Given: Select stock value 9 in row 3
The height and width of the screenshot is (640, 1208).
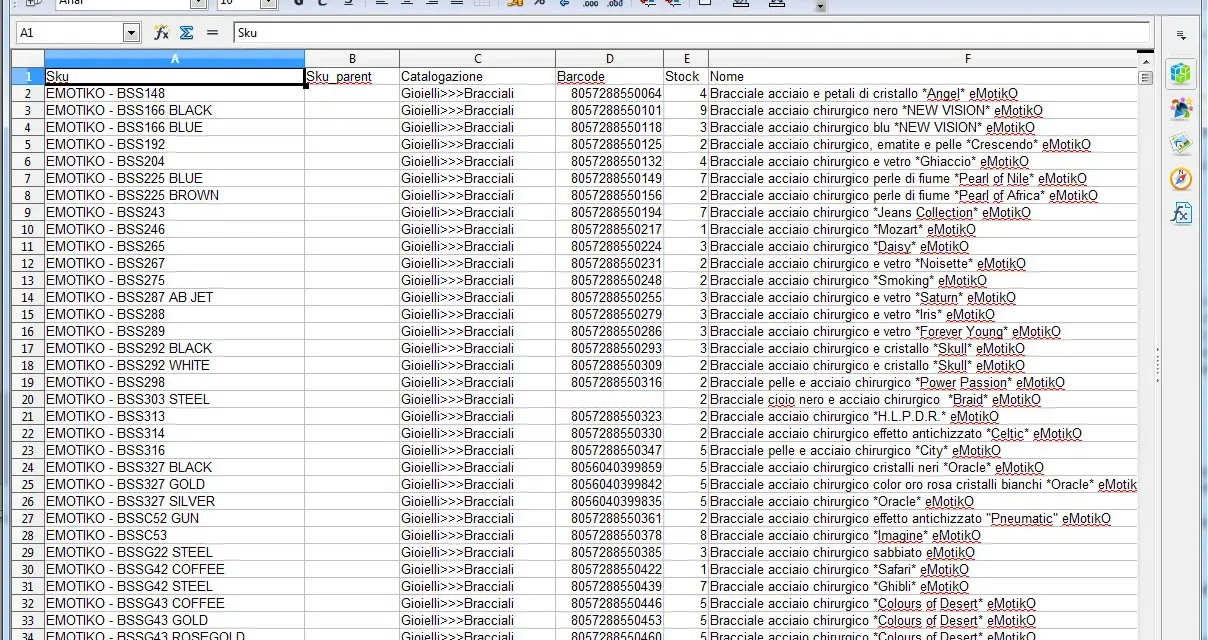Looking at the screenshot, I should click(686, 110).
